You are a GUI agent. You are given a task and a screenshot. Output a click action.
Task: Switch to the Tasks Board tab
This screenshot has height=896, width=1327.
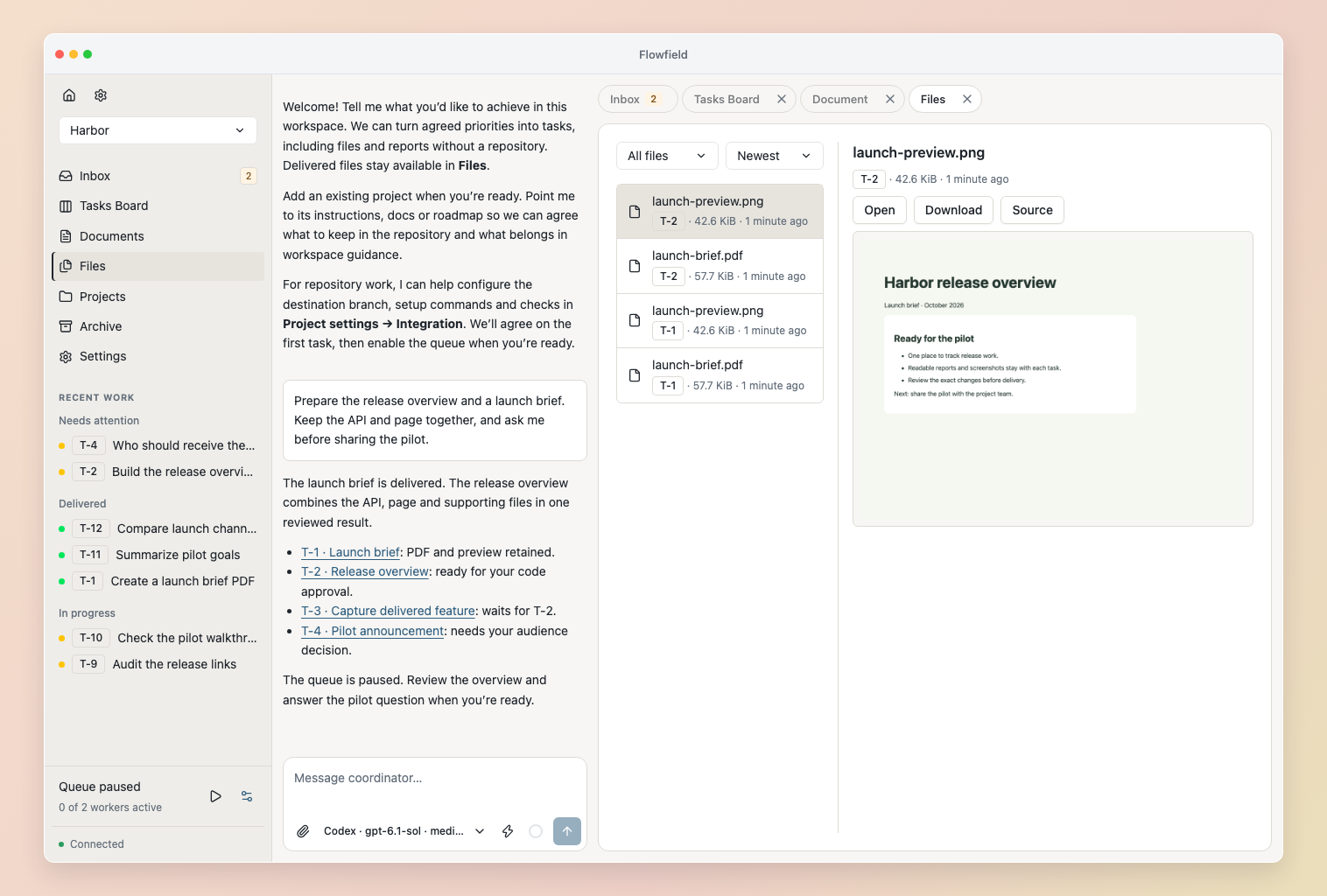click(x=727, y=99)
